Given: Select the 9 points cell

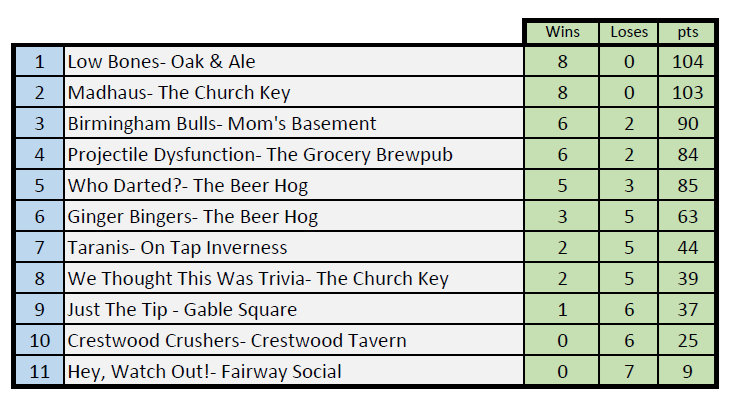Looking at the screenshot, I should [687, 371].
